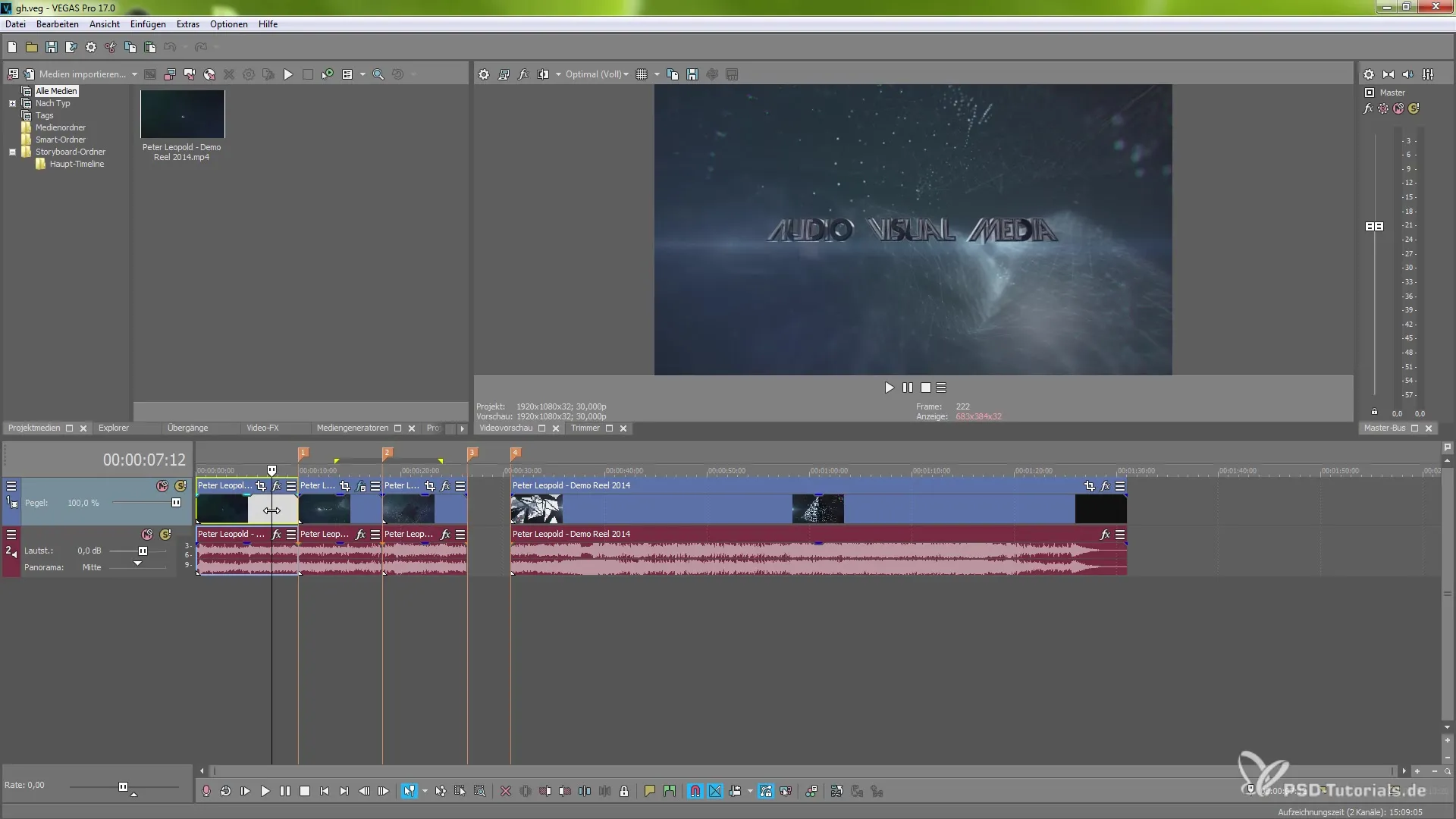Screen dimensions: 1456x819
Task: Copy snapshot to clipboard in preview toolbar
Action: pyautogui.click(x=673, y=74)
